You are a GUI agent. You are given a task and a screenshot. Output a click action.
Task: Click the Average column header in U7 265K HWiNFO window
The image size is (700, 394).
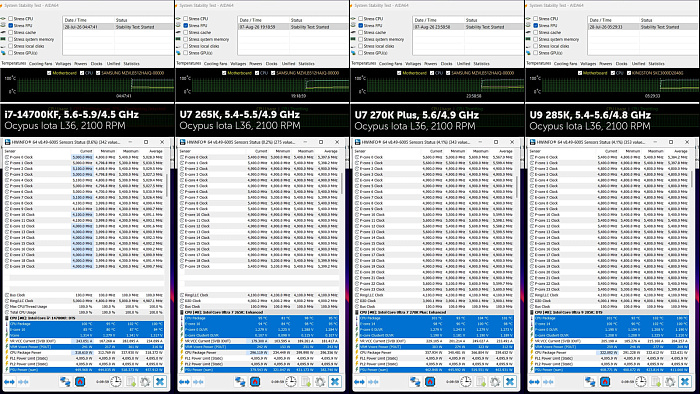point(330,151)
